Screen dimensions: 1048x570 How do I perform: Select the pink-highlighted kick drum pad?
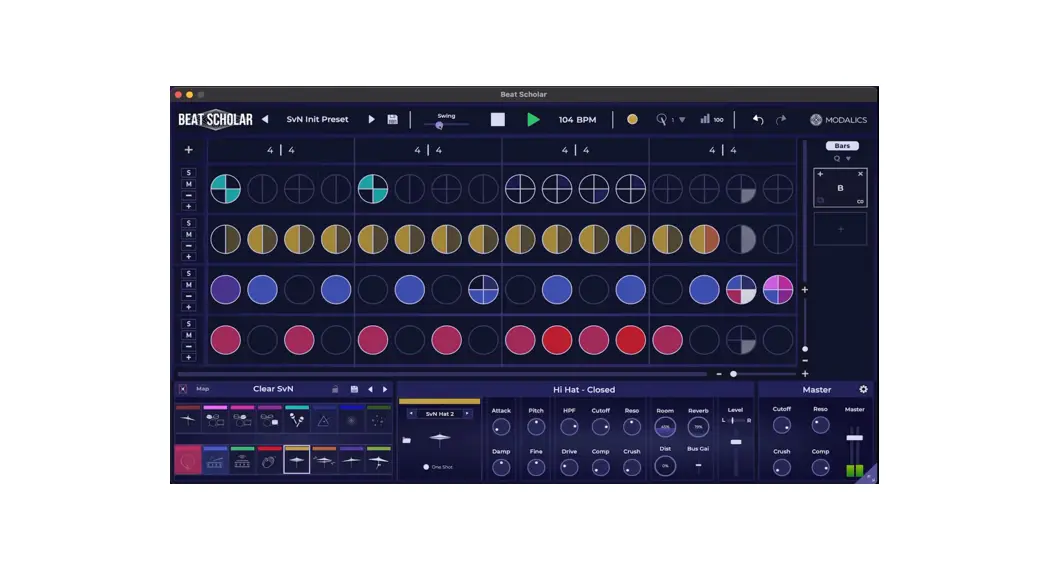point(188,460)
